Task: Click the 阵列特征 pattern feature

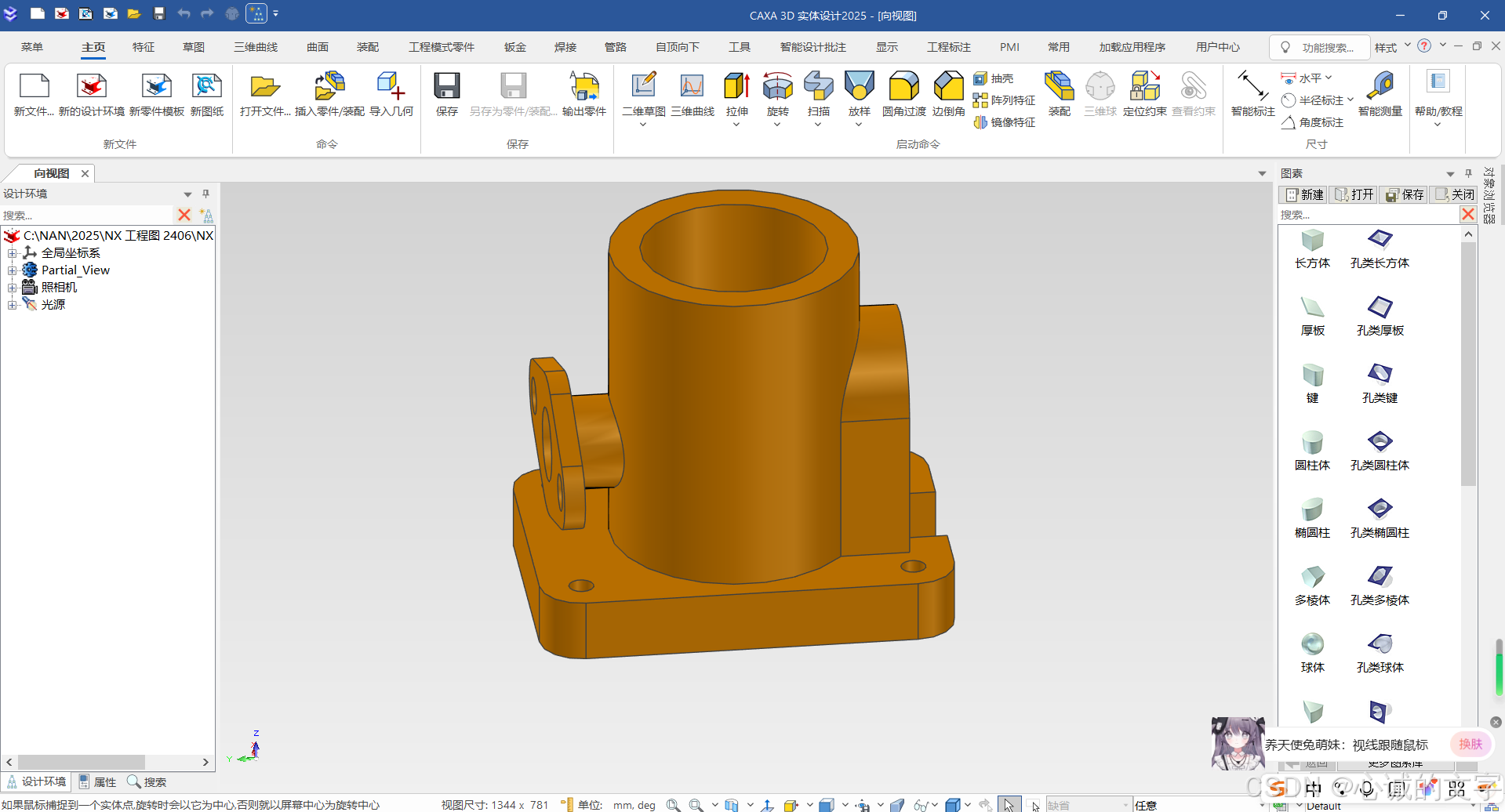Action: (x=1004, y=100)
